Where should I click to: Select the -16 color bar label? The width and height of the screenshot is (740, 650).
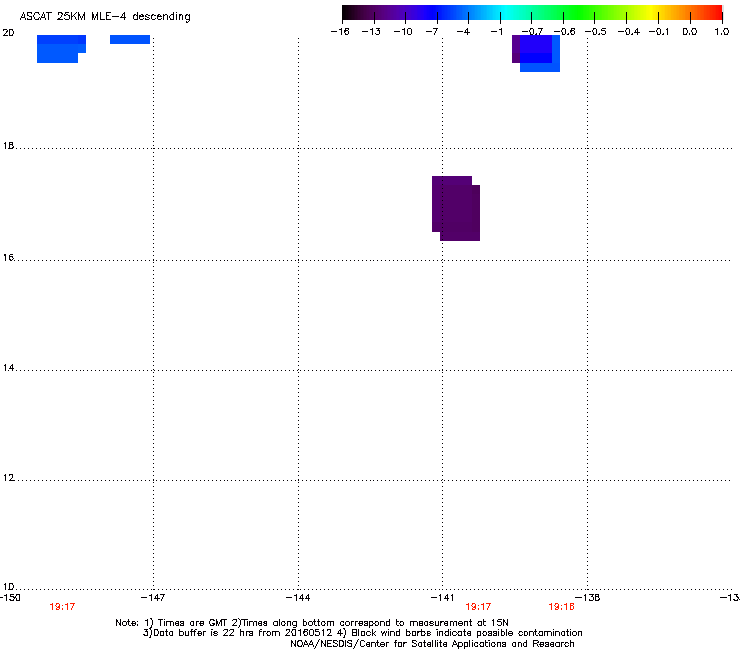340,32
